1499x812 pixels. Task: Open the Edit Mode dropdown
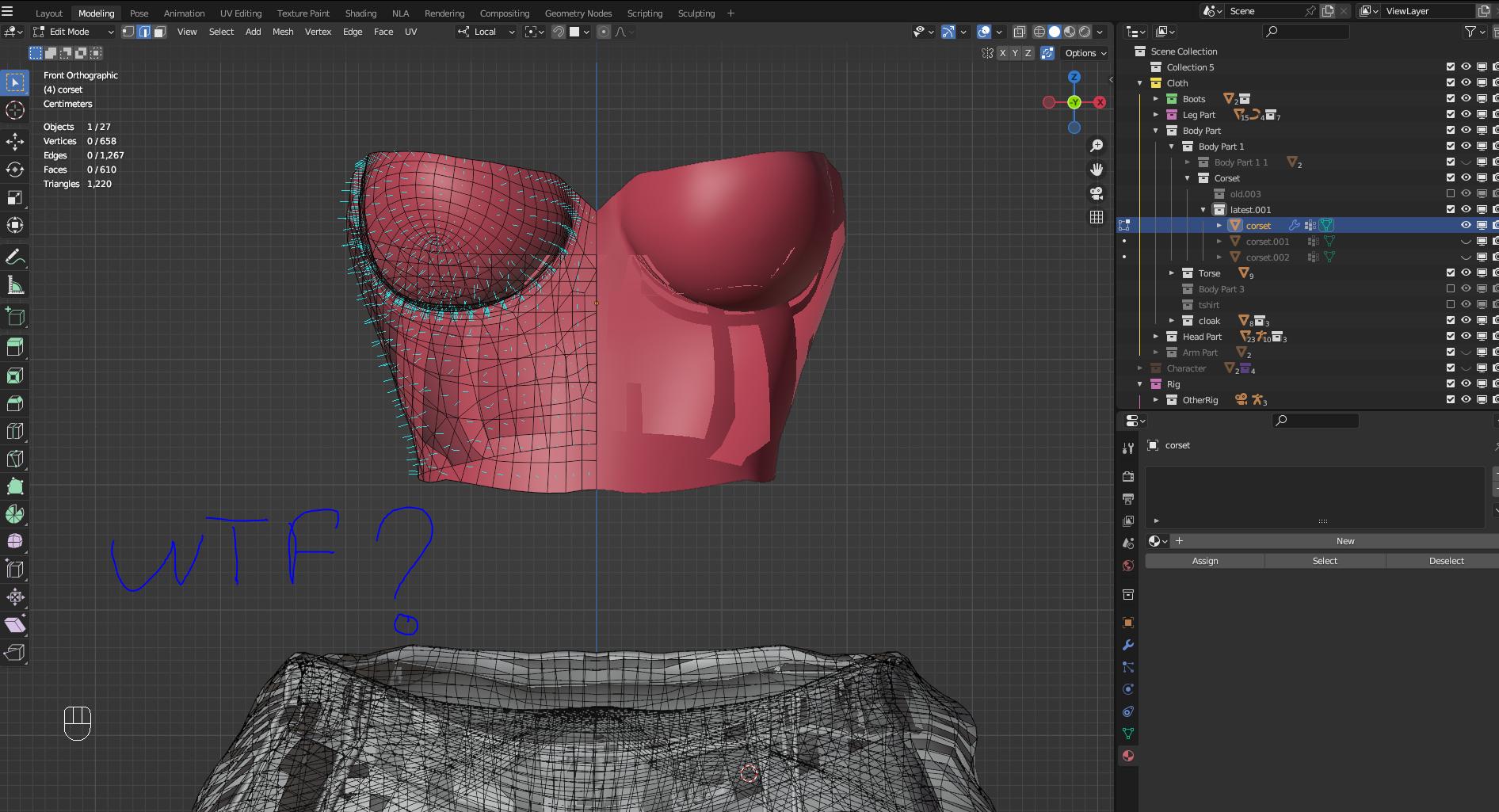pyautogui.click(x=74, y=32)
